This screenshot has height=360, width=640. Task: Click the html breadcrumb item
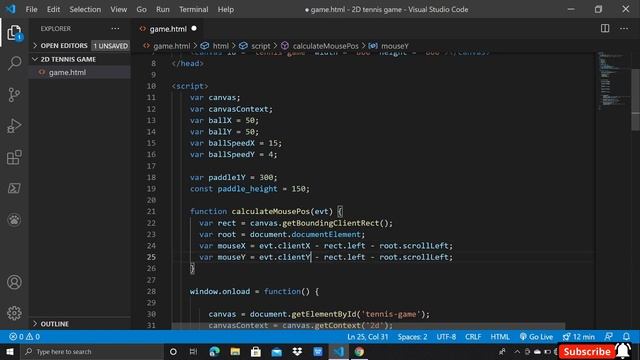click(x=220, y=46)
